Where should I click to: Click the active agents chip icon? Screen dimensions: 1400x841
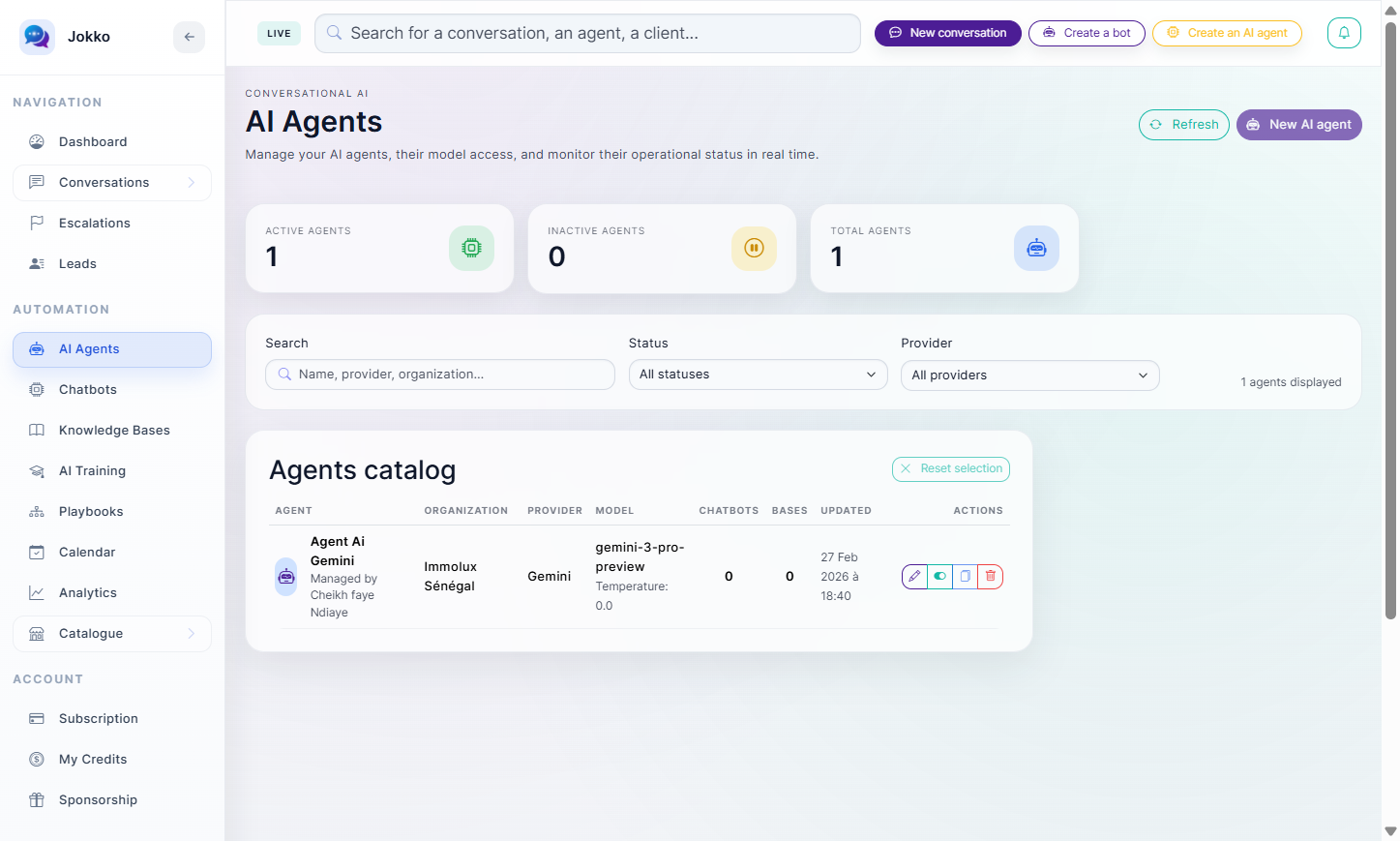click(471, 248)
